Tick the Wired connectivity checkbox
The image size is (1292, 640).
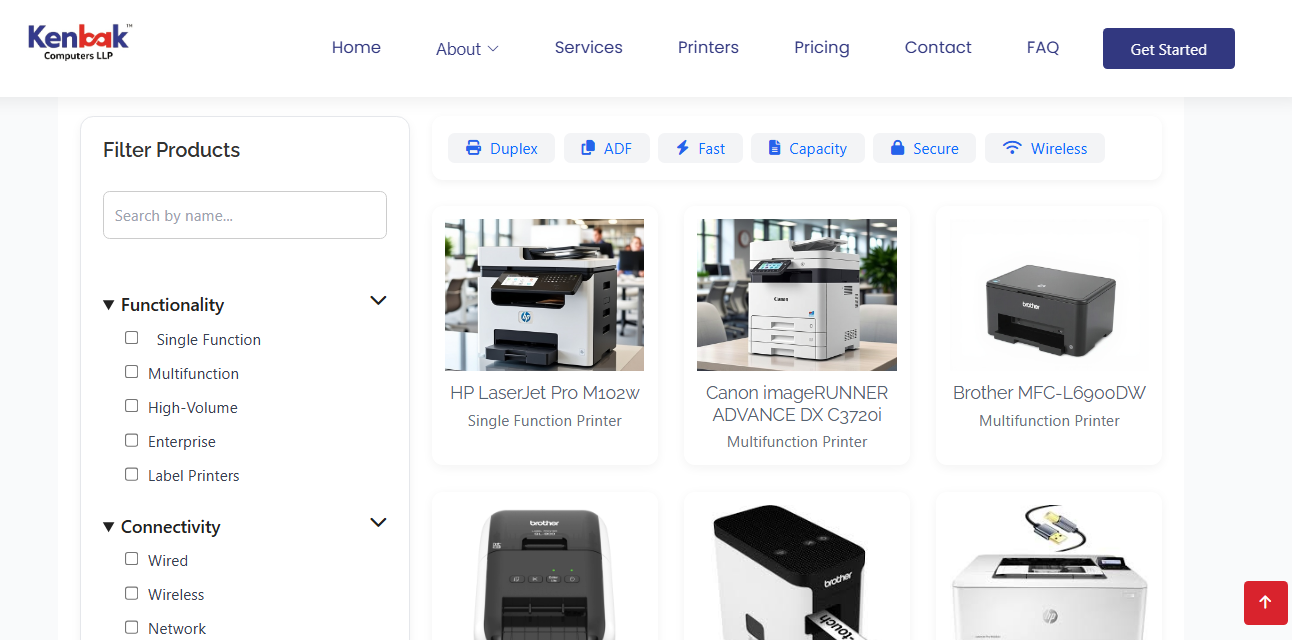tap(131, 559)
